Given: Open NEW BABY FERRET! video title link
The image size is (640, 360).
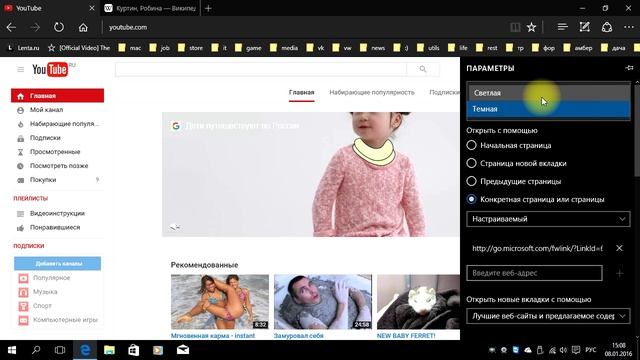Looking at the screenshot, I should [406, 336].
